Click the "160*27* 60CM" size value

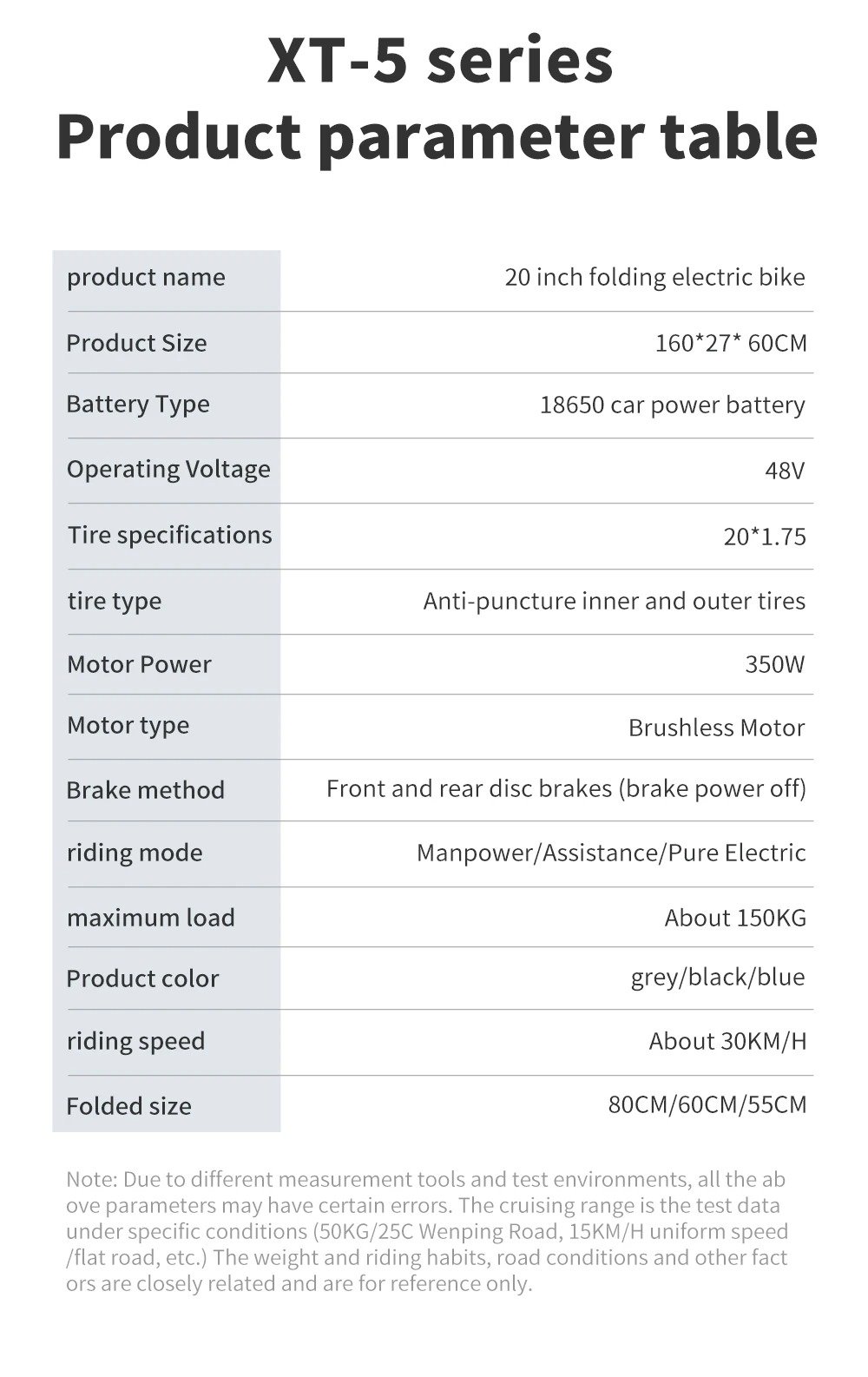730,343
